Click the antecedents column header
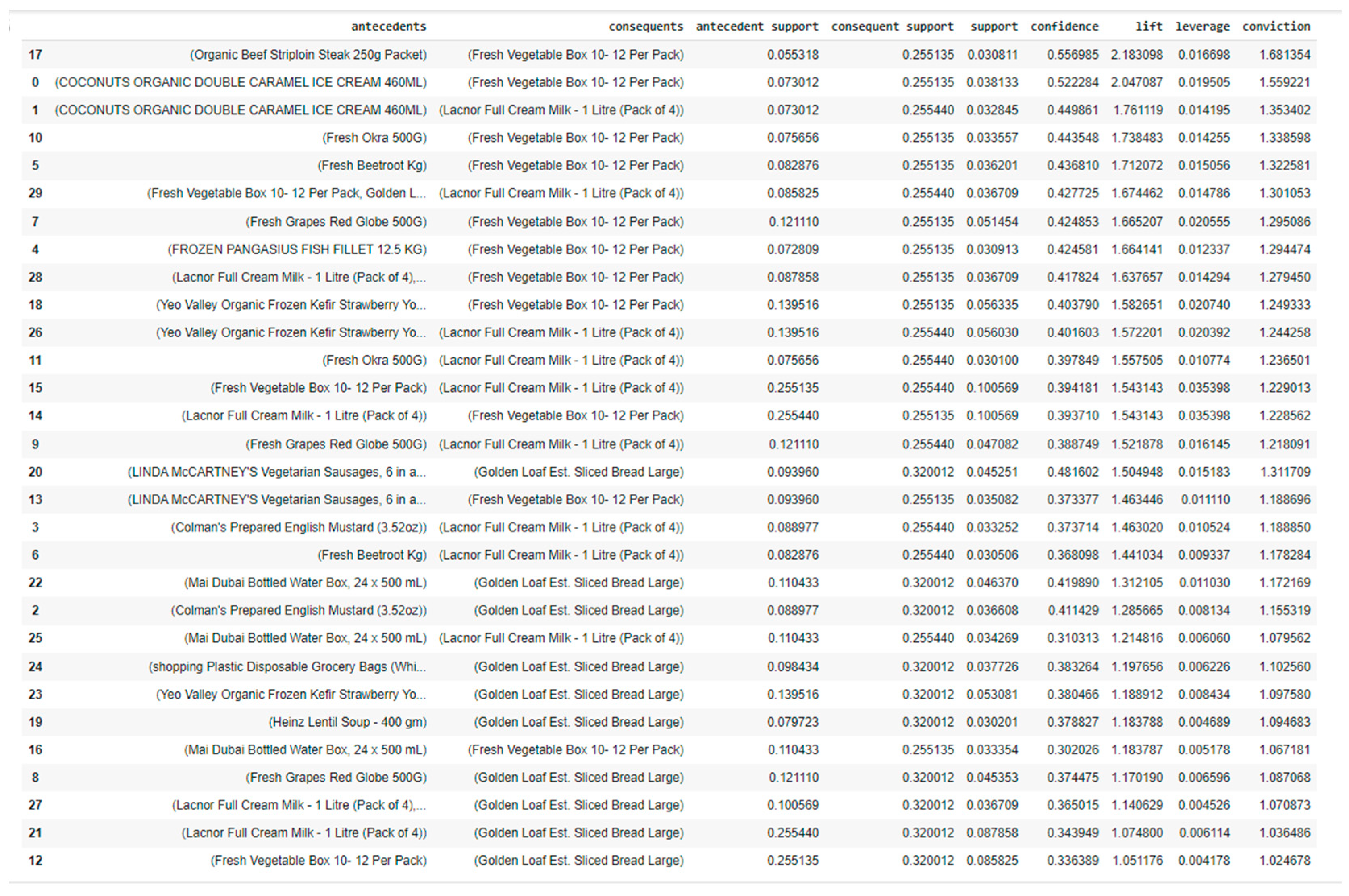The width and height of the screenshot is (1349, 896). pos(388,26)
